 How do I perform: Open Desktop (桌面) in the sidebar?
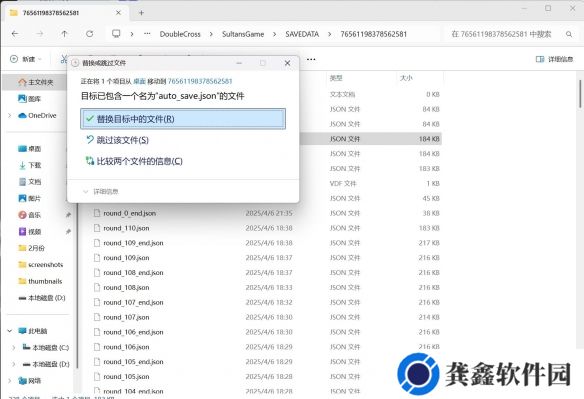pos(30,149)
